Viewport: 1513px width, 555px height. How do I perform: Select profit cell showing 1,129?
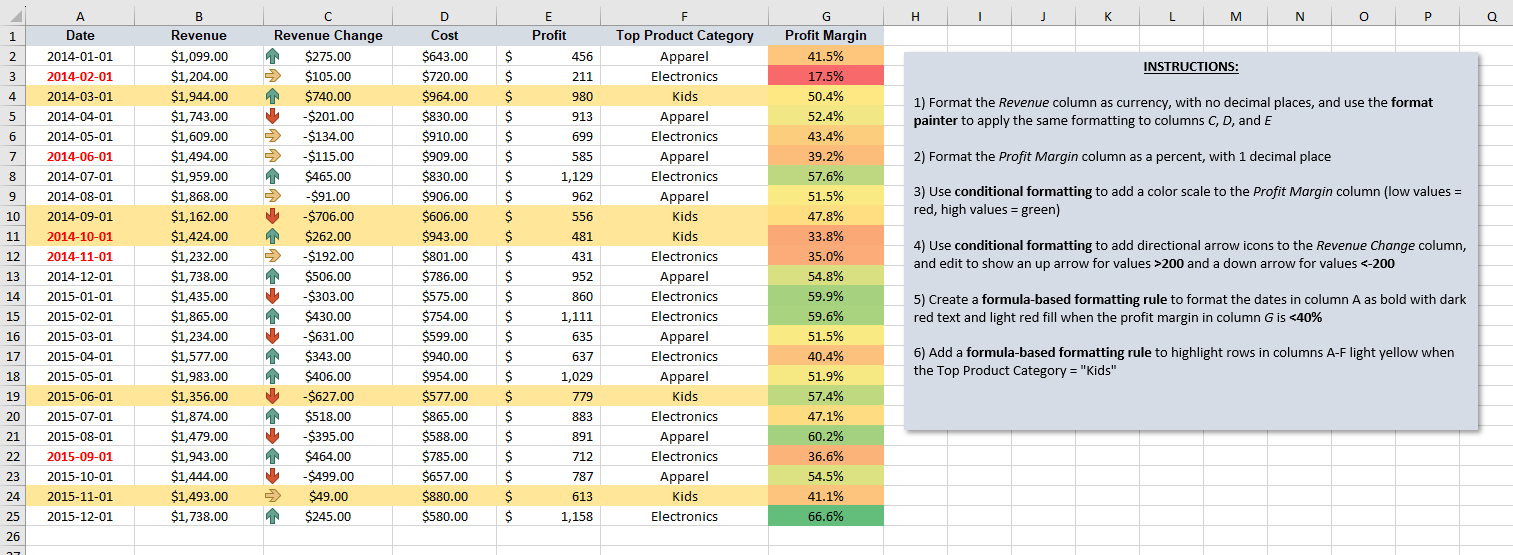tap(549, 177)
